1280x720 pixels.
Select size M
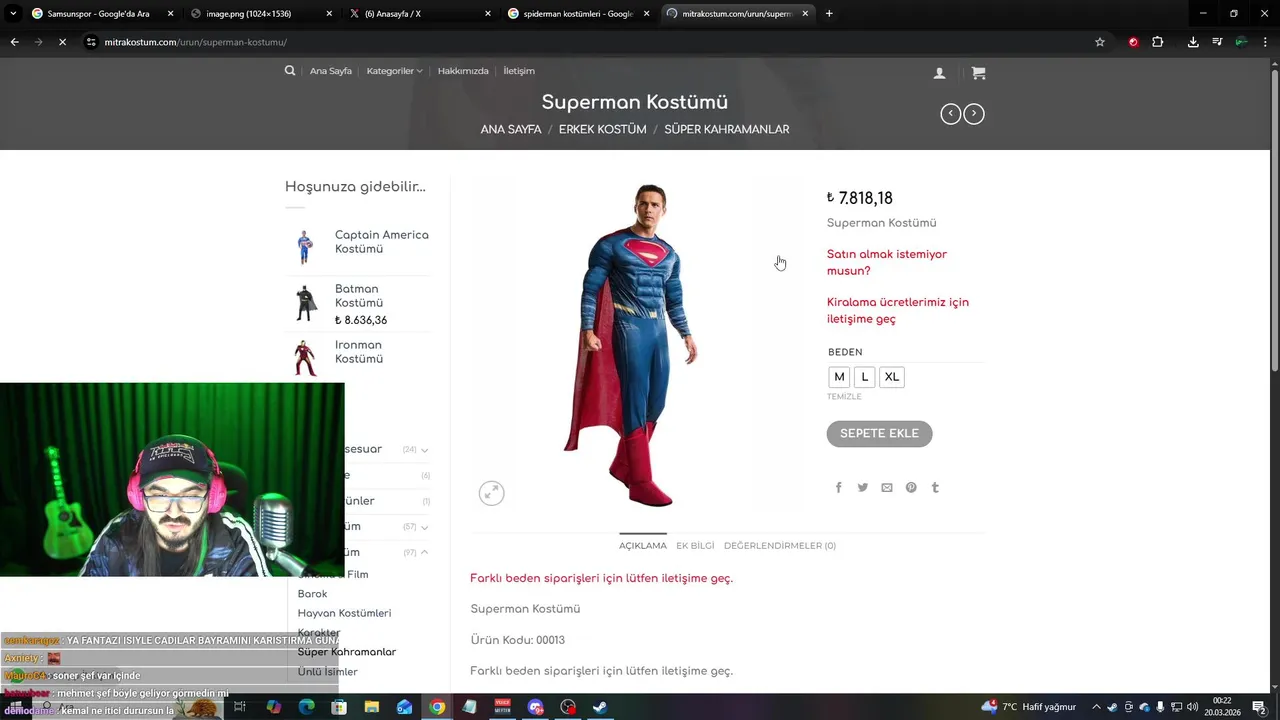tap(839, 377)
